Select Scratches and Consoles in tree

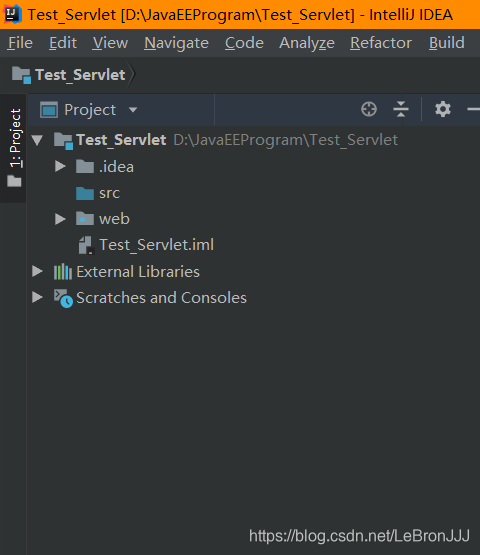click(x=161, y=298)
